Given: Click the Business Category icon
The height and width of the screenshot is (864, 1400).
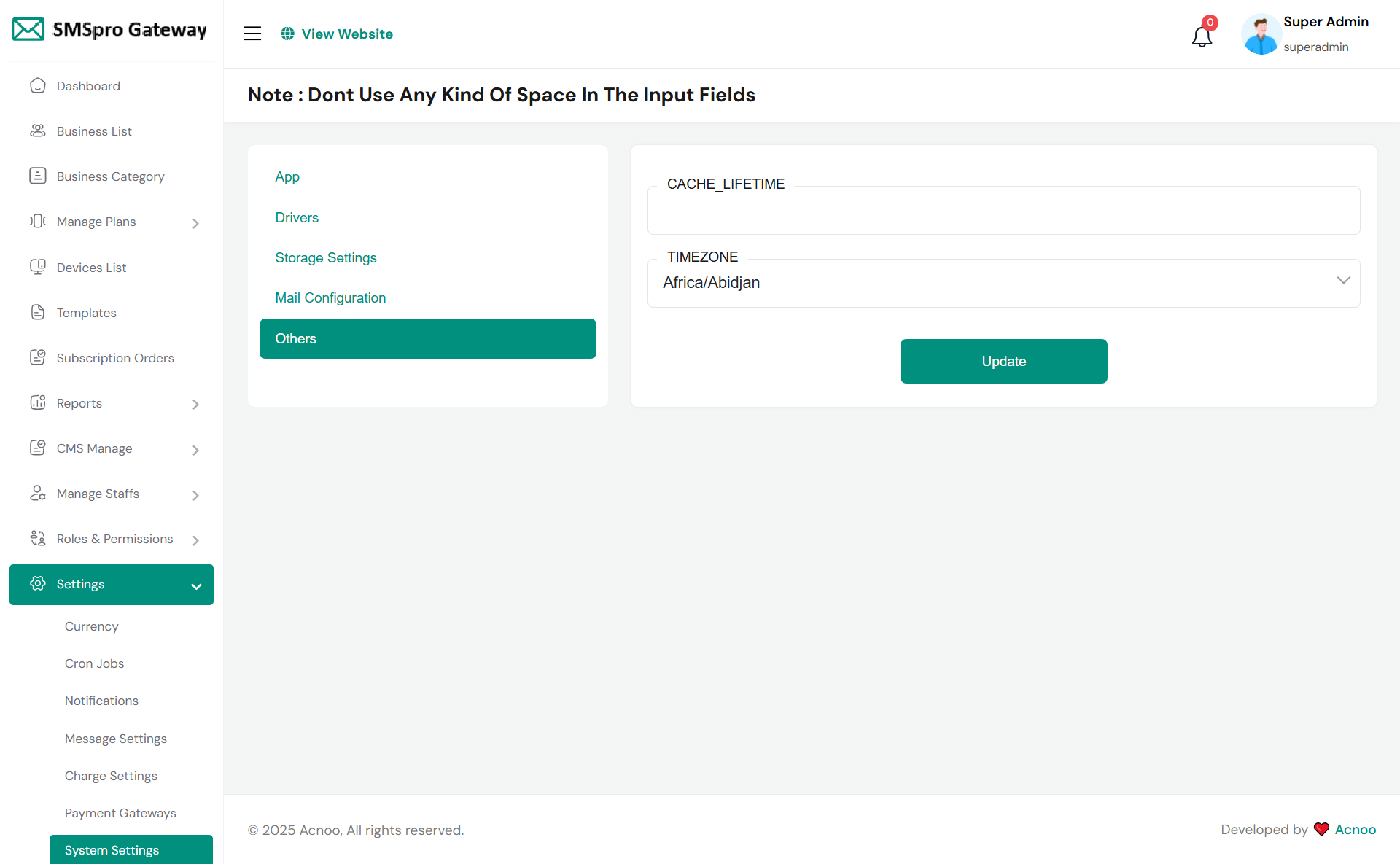Looking at the screenshot, I should (38, 176).
